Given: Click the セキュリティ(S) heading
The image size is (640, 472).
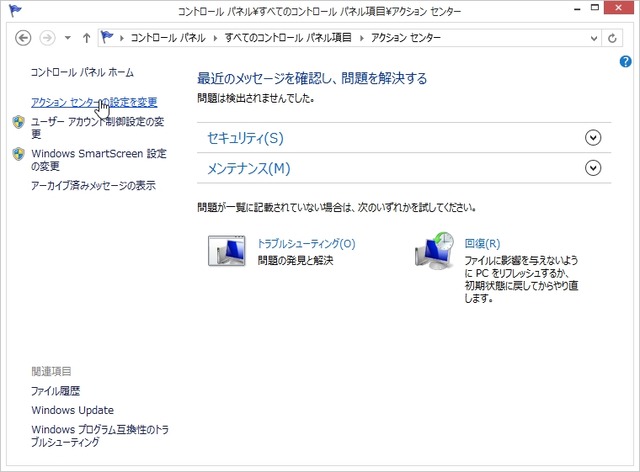Looking at the screenshot, I should pos(245,138).
